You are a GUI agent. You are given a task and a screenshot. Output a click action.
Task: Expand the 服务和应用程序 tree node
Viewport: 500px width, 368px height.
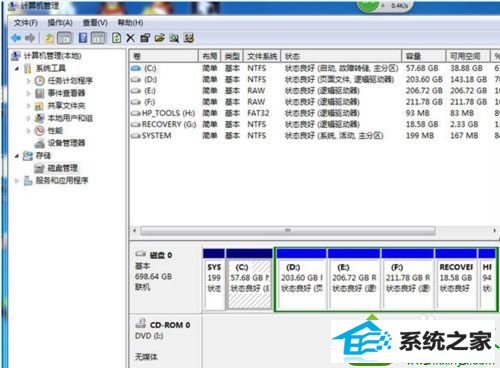[x=17, y=181]
